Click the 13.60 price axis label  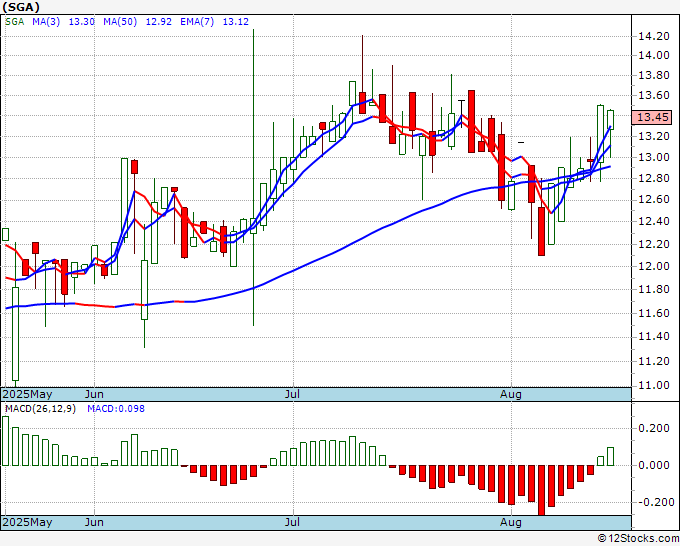(654, 95)
